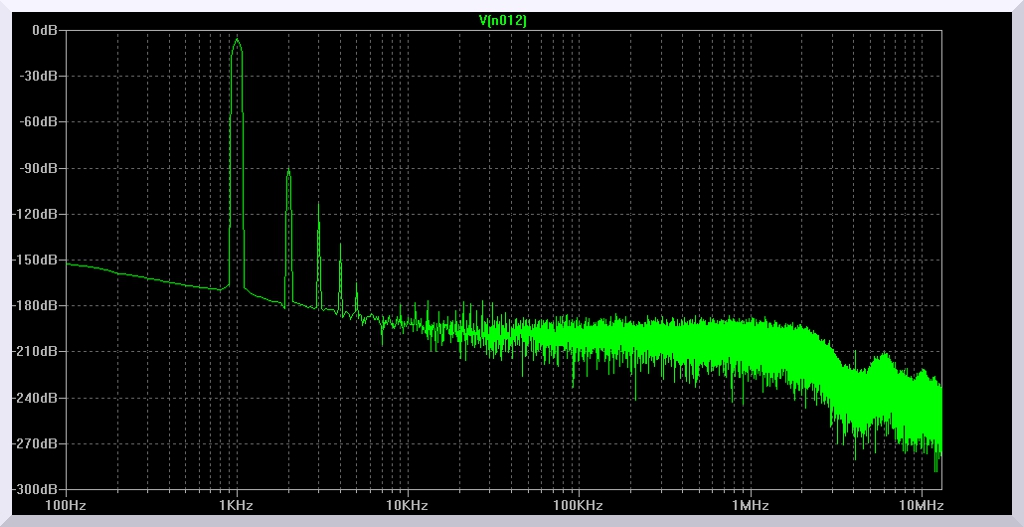The height and width of the screenshot is (527, 1024).
Task: Click the 100KHz frequency axis label
Action: (x=578, y=505)
